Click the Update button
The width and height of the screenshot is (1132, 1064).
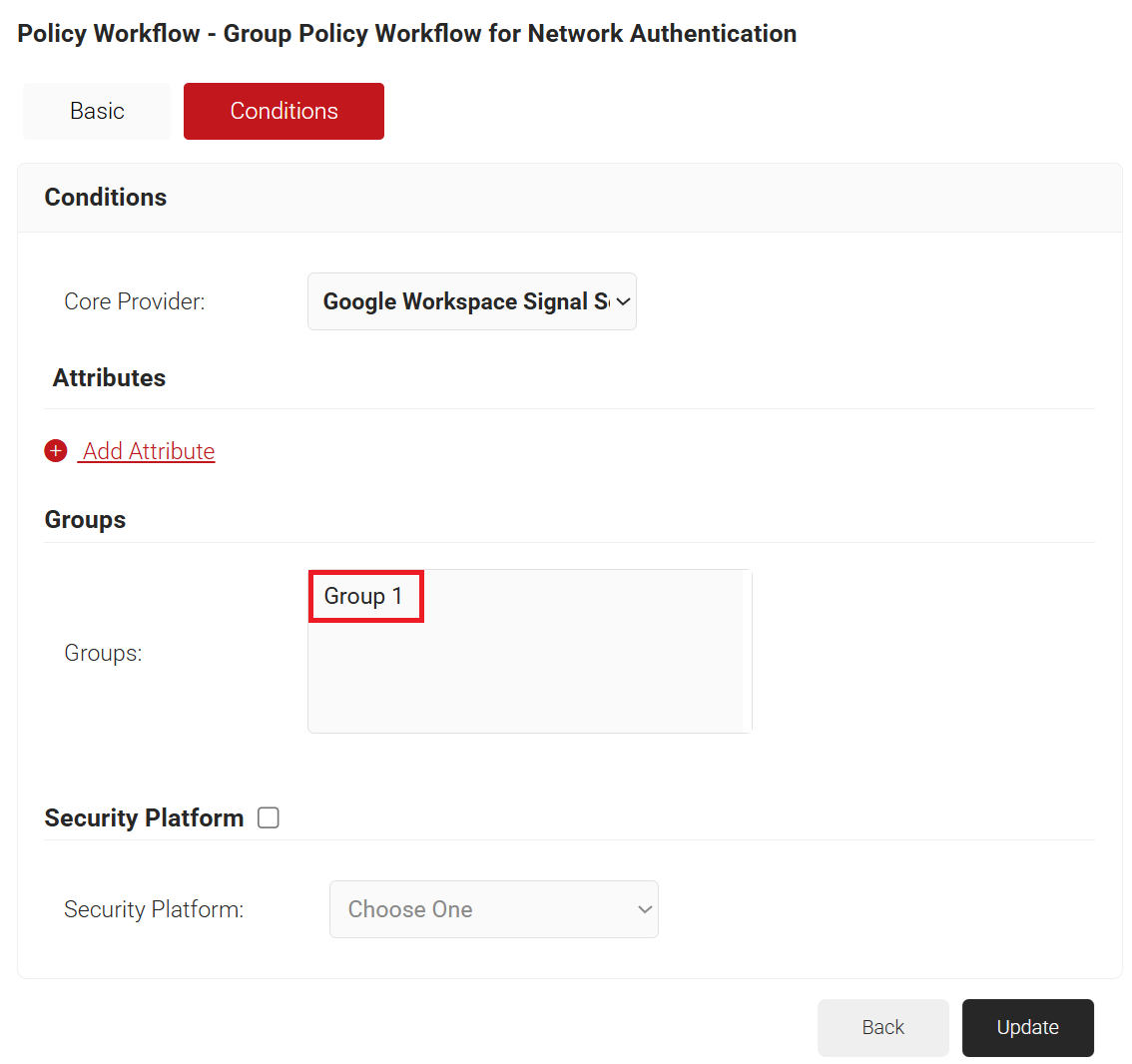[1027, 1027]
